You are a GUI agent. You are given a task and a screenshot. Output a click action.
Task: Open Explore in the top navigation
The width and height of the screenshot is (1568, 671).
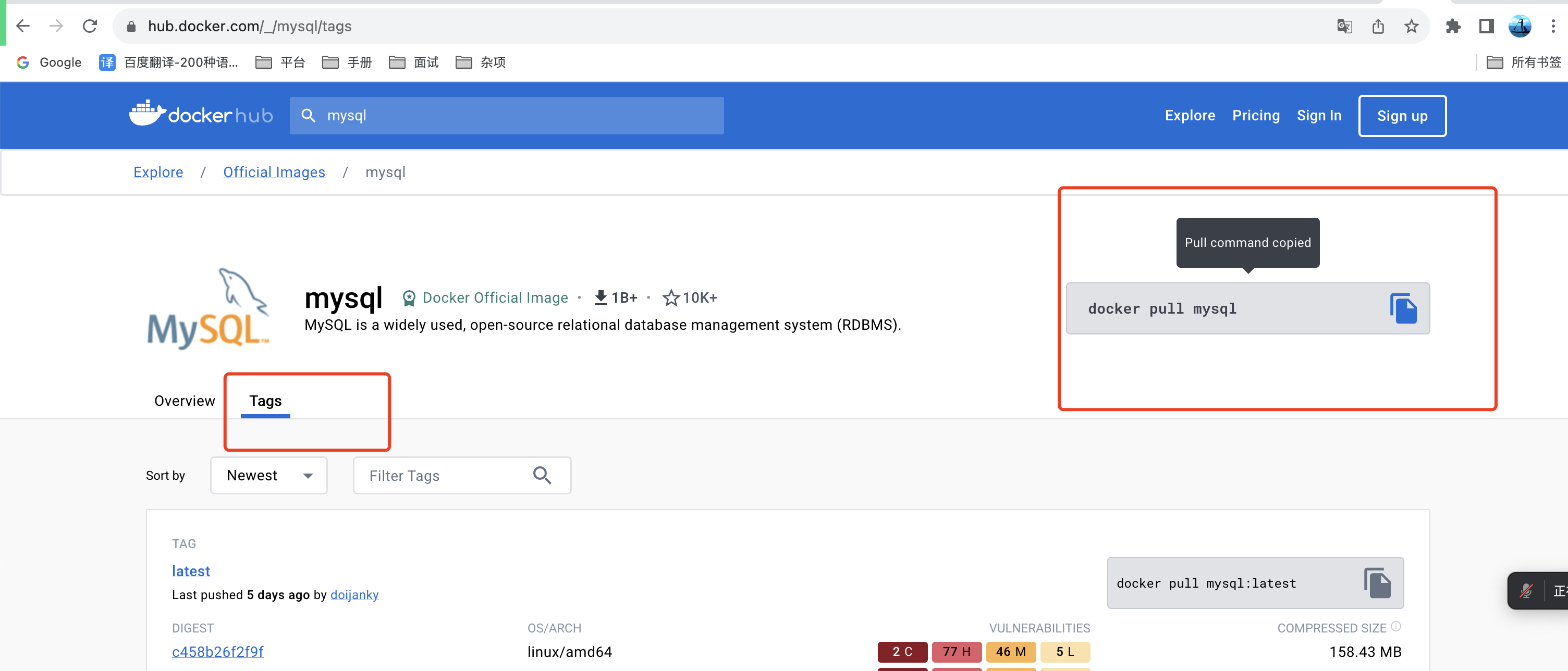tap(1190, 116)
